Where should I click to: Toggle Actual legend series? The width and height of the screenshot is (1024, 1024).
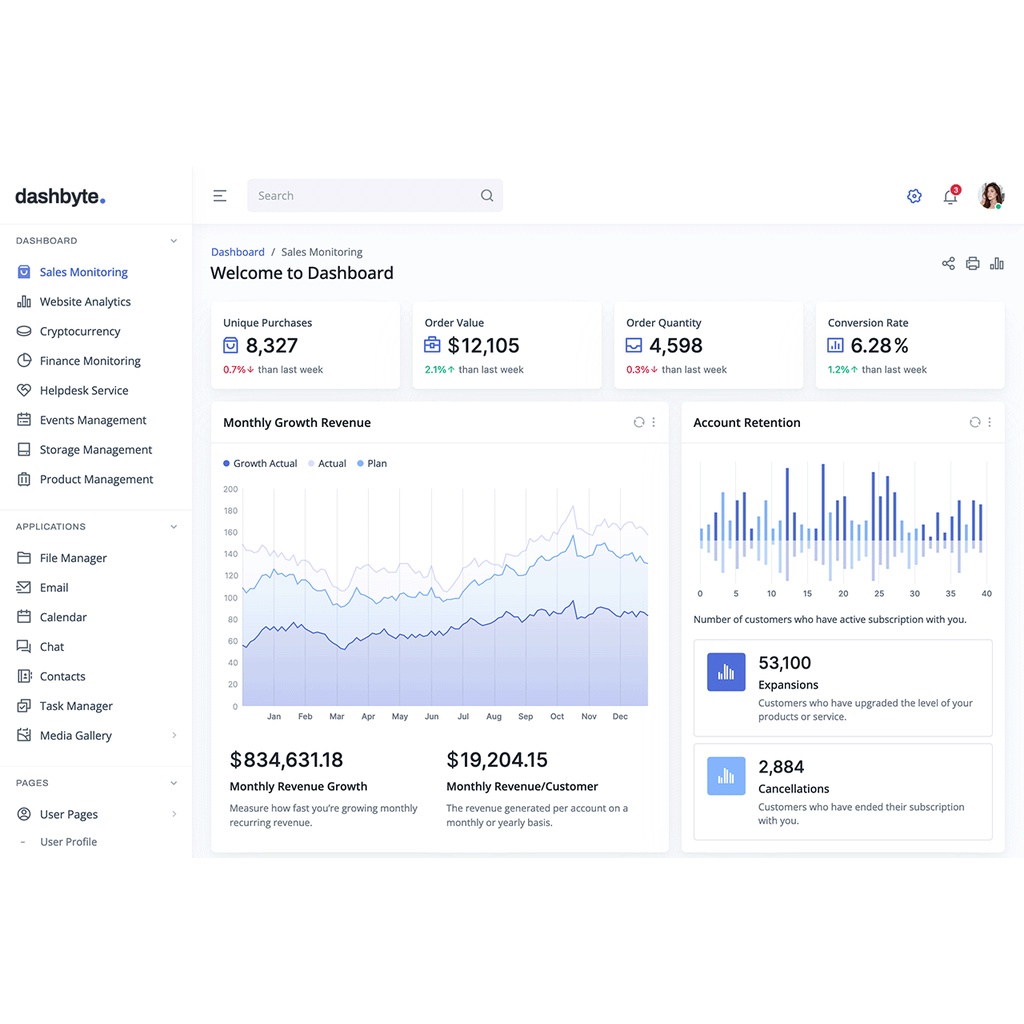pyautogui.click(x=327, y=463)
